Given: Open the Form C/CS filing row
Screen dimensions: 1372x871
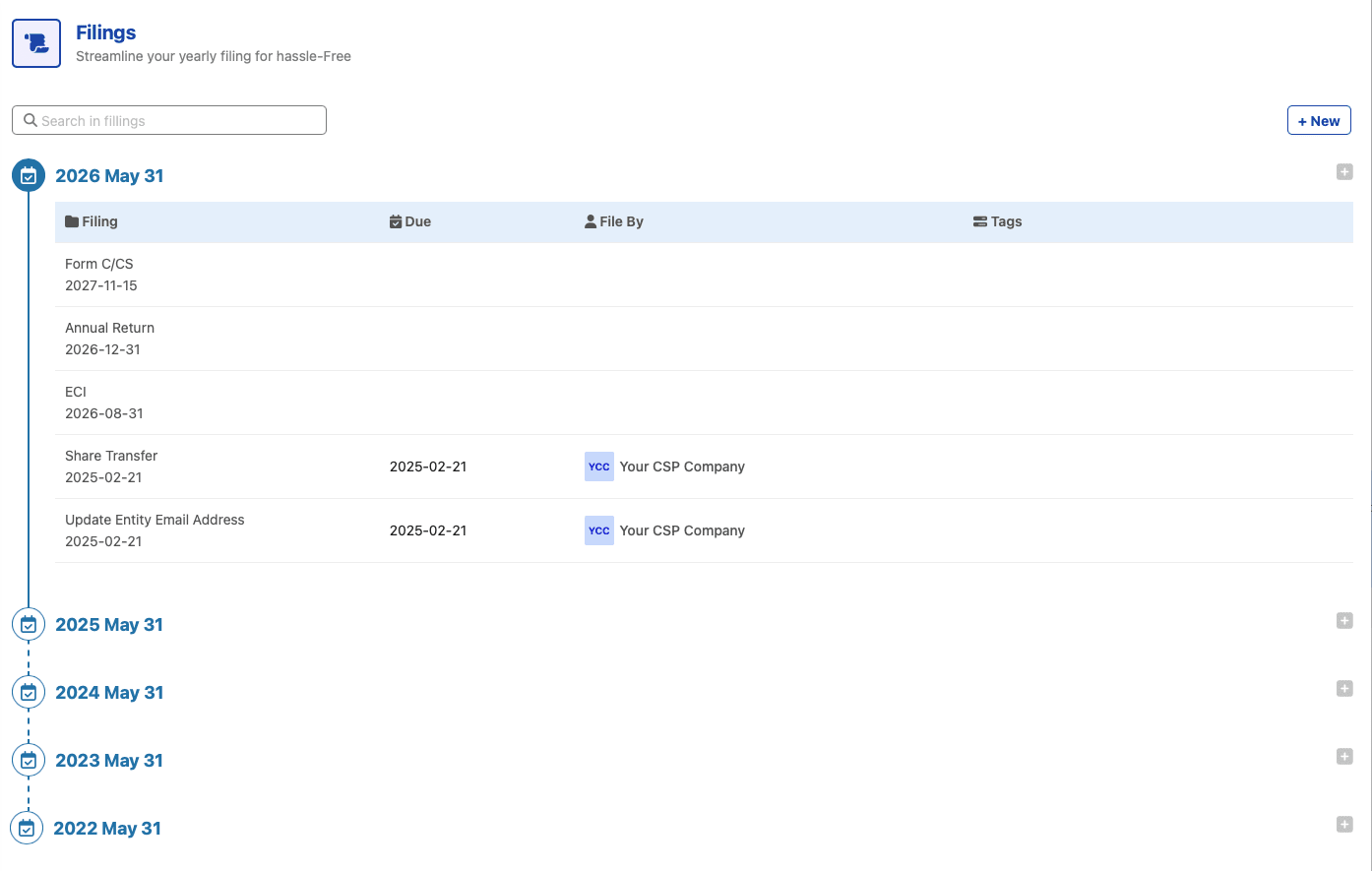Looking at the screenshot, I should pyautogui.click(x=99, y=264).
